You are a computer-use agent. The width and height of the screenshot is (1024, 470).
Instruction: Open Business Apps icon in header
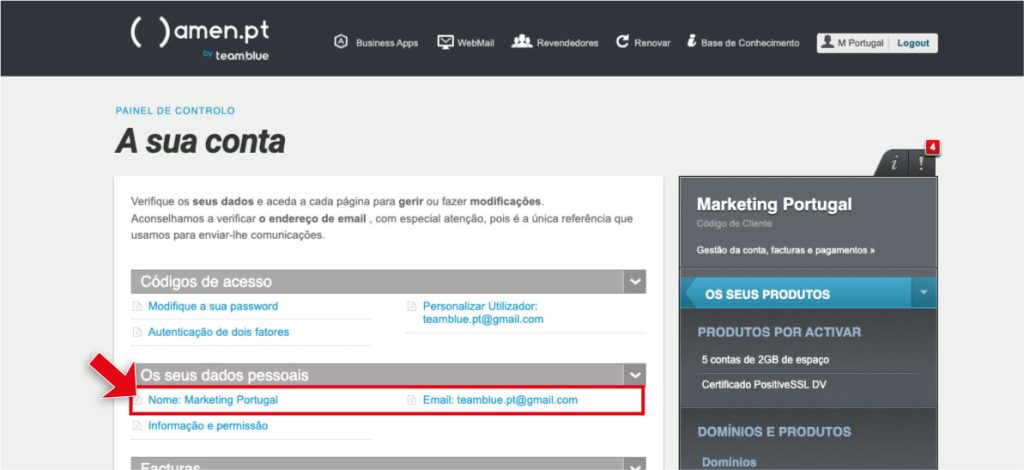click(341, 43)
